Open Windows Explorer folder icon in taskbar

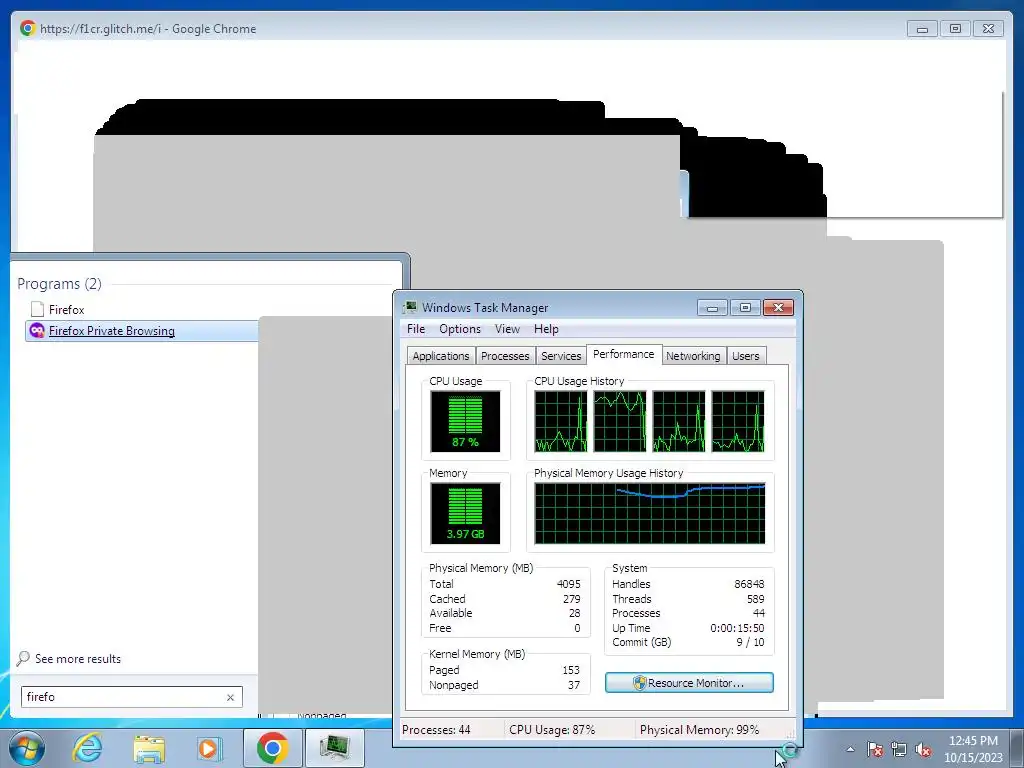click(149, 748)
